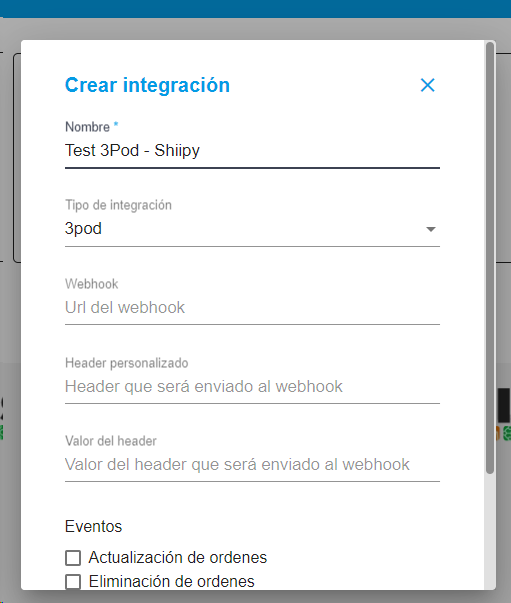The image size is (511, 603).
Task: Click the Valor del header label
Action: pyautogui.click(x=111, y=441)
